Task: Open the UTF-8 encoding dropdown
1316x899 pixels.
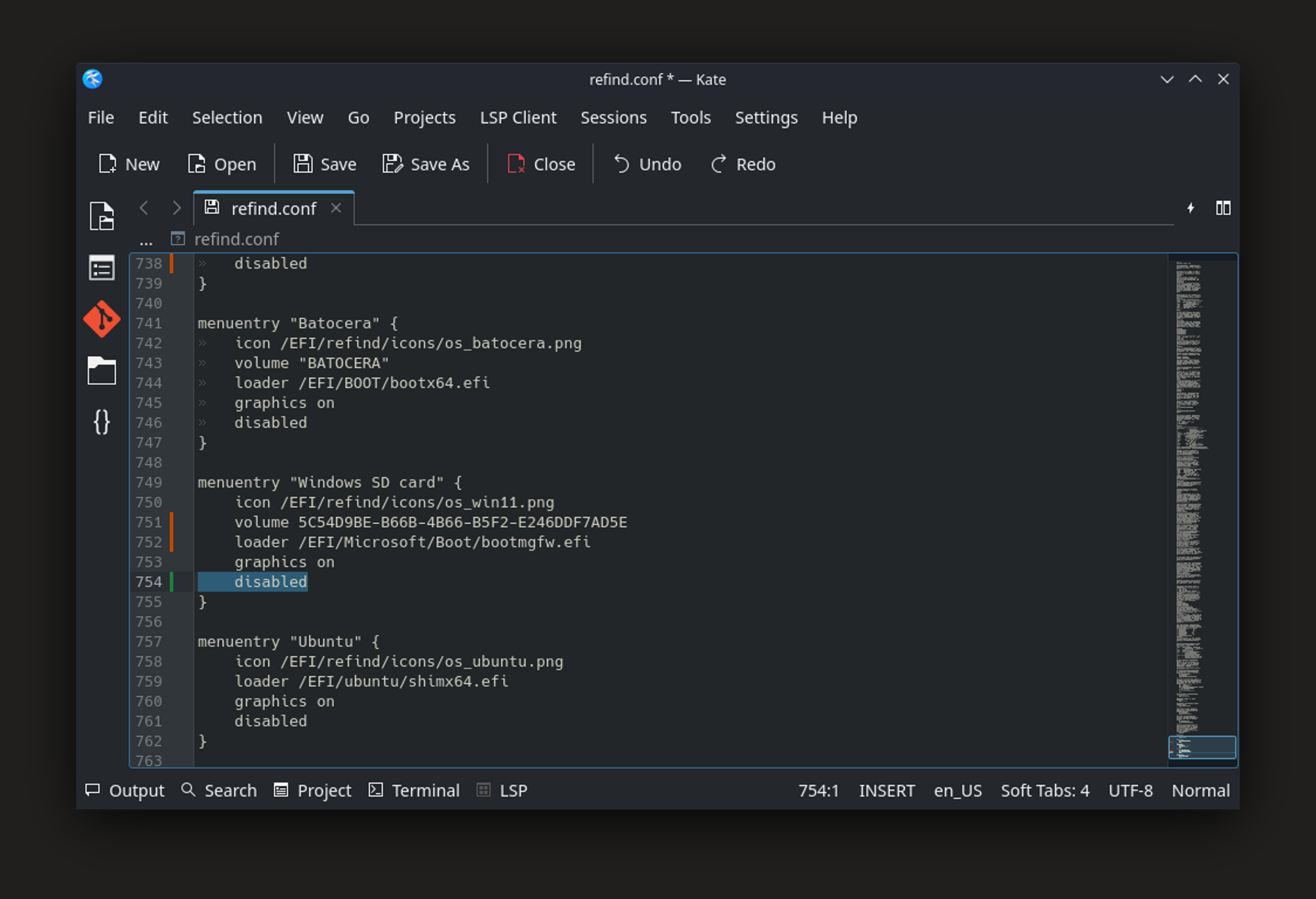Action: [x=1130, y=791]
